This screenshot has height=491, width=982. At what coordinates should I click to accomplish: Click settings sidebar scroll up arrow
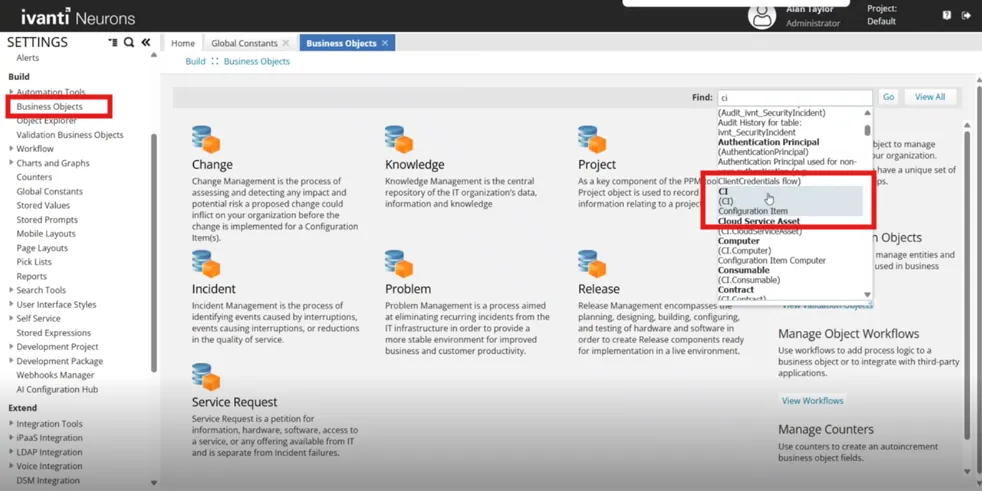[x=154, y=56]
